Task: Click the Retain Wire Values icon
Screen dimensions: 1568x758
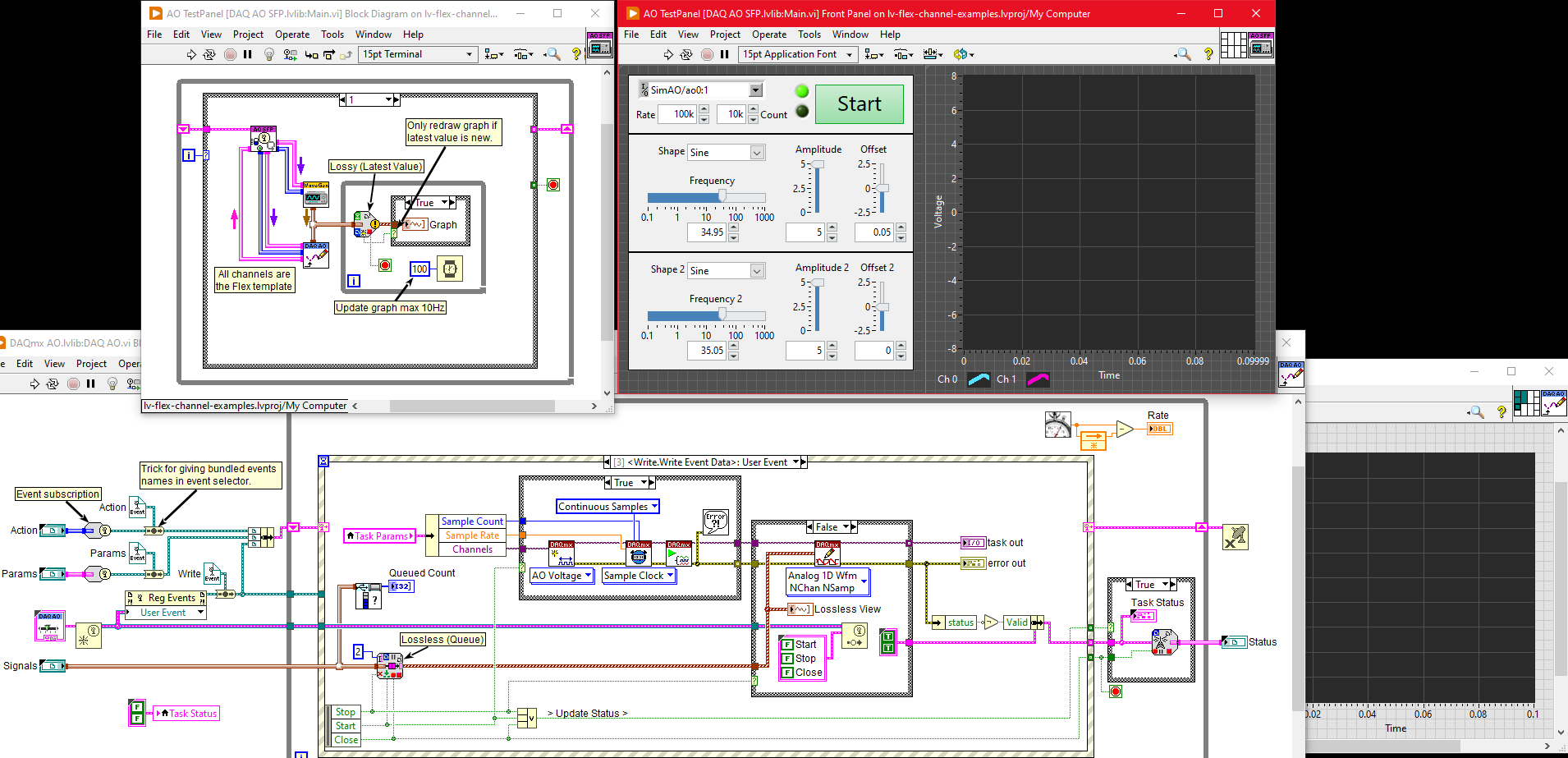Action: 289,54
